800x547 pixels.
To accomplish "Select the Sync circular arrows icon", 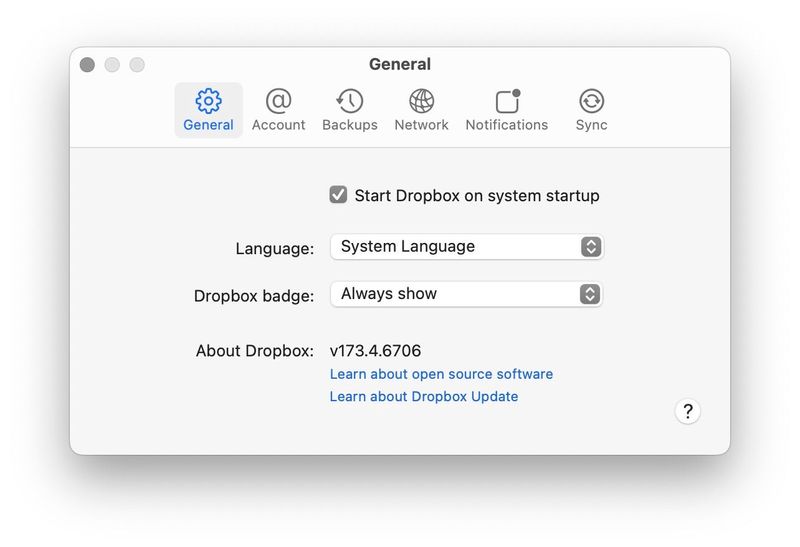I will point(591,101).
